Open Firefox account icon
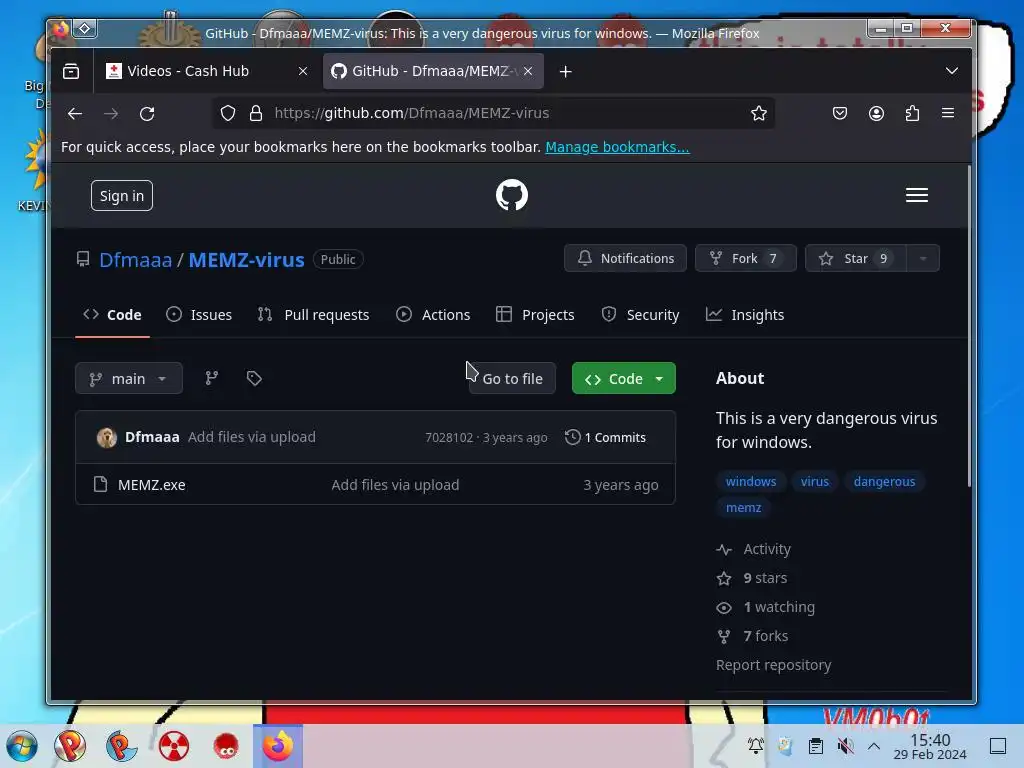The height and width of the screenshot is (768, 1024). click(x=876, y=114)
